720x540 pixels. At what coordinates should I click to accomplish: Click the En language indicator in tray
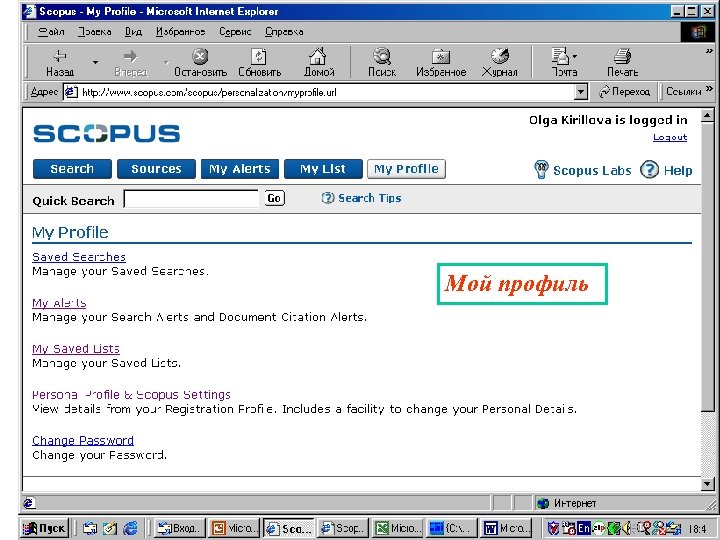tap(584, 528)
